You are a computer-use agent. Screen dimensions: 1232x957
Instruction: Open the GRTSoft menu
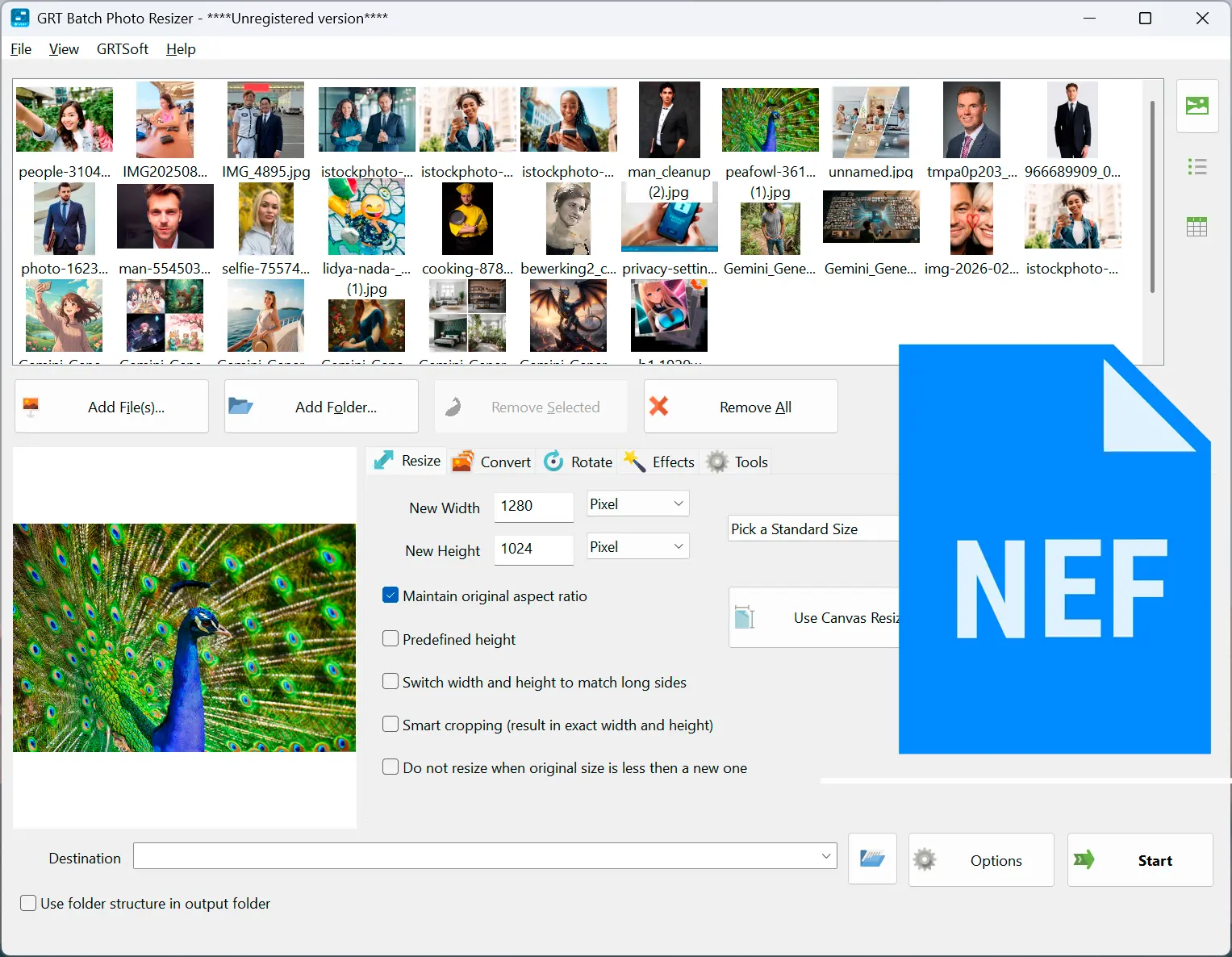pos(123,49)
